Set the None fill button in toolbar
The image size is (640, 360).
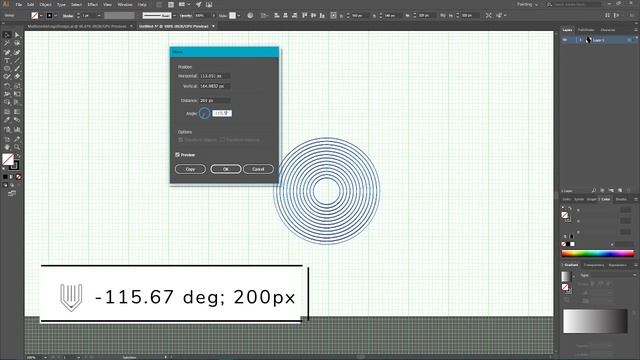pyautogui.click(x=18, y=177)
